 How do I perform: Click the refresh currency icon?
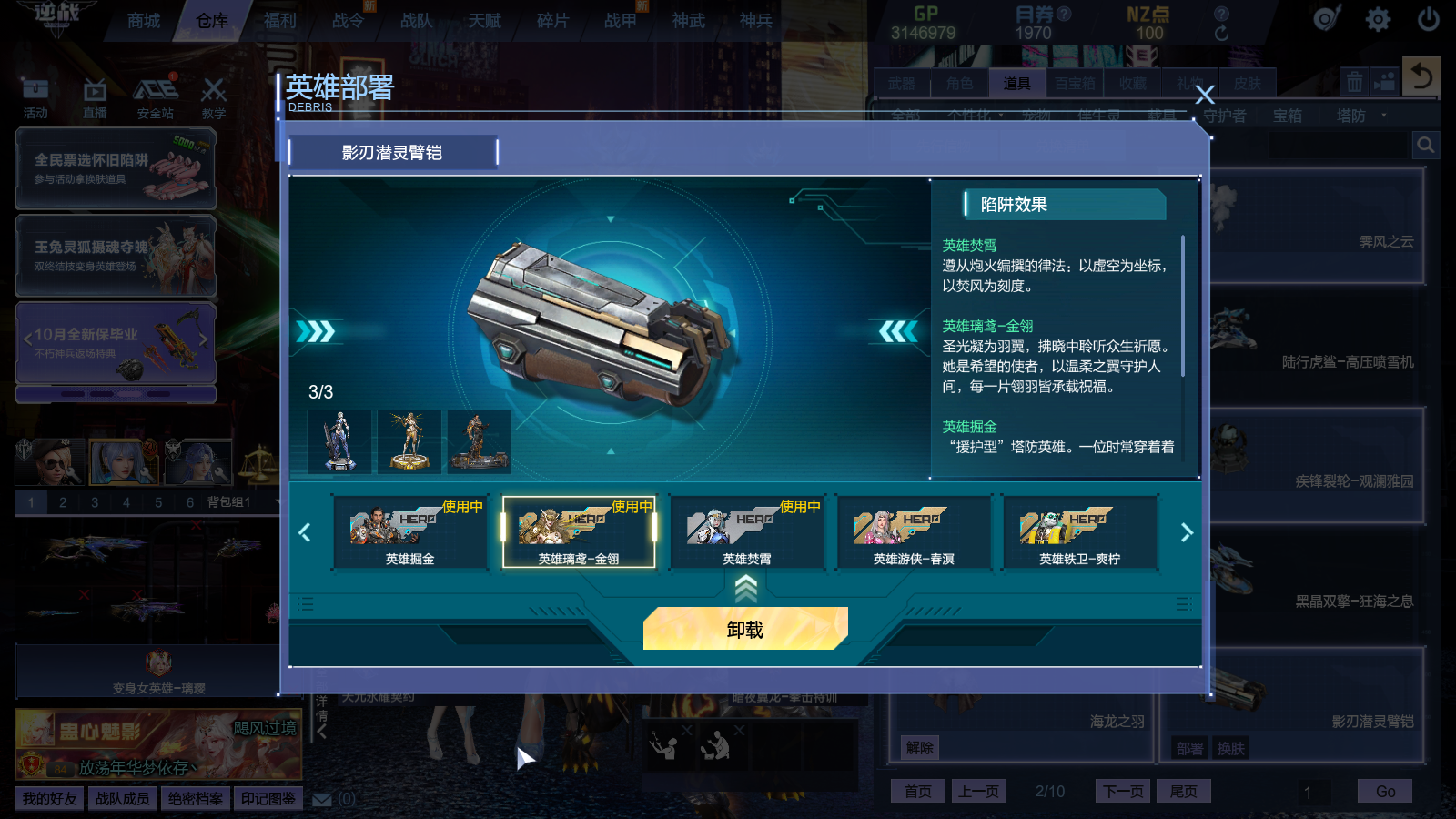coord(1221,33)
